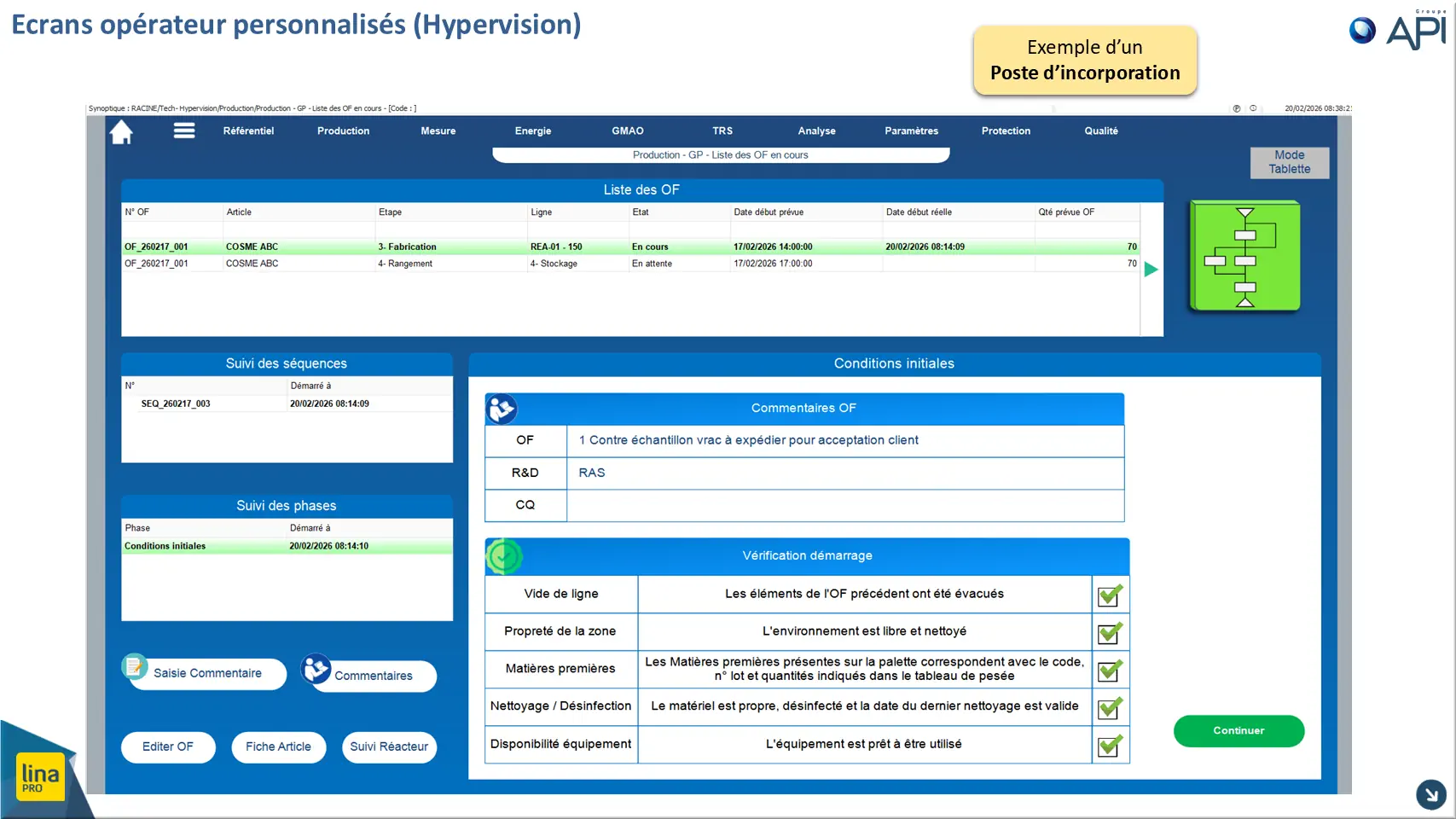Toggle the Nettoyage / Désinfection checkmark
The height and width of the screenshot is (819, 1456).
1111,707
